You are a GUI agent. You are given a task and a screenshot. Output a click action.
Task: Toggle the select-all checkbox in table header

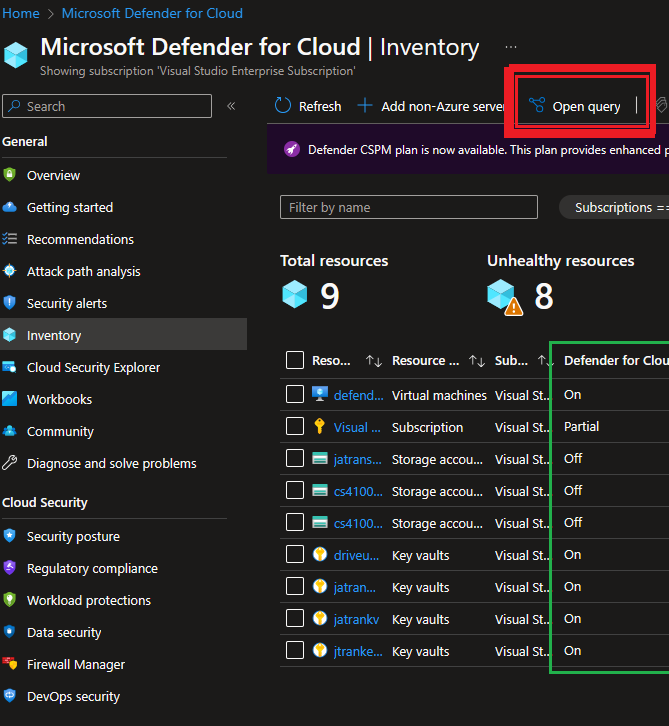tap(295, 360)
